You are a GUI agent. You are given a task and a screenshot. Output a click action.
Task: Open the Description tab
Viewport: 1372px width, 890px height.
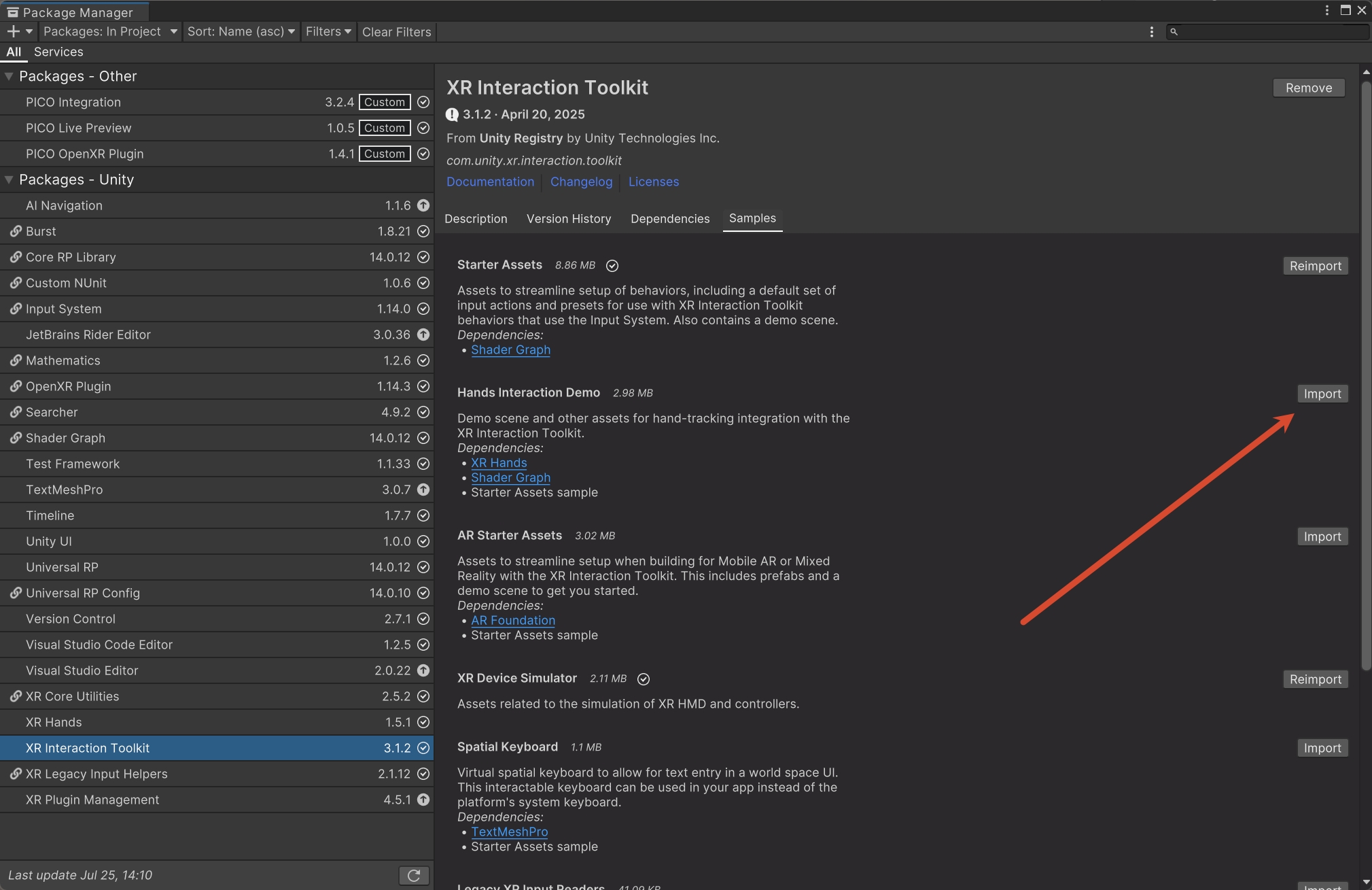point(476,219)
